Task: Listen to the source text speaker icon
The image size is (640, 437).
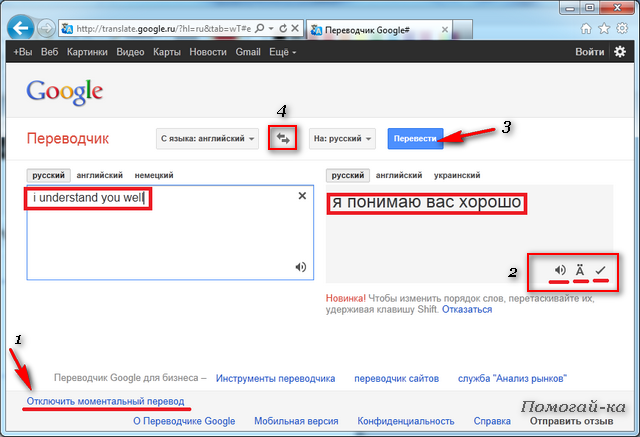Action: pyautogui.click(x=301, y=267)
